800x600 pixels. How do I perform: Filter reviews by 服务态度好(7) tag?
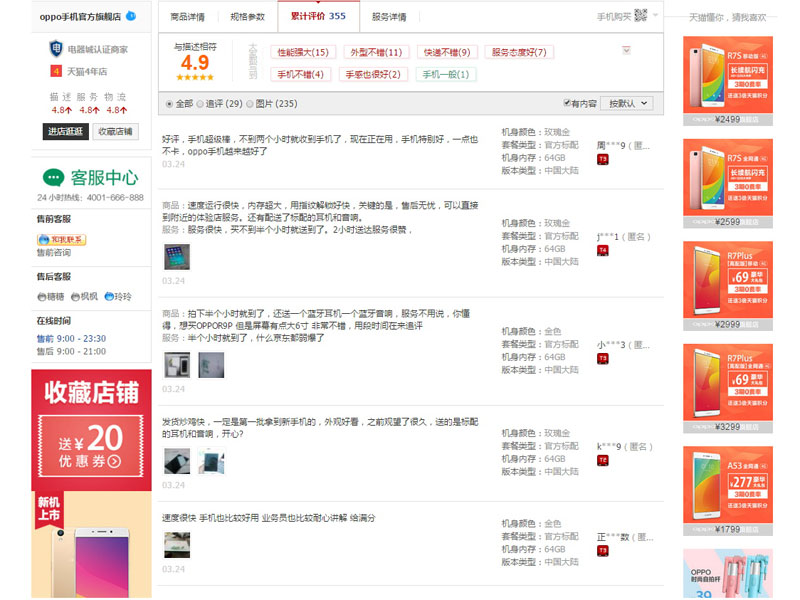point(519,52)
